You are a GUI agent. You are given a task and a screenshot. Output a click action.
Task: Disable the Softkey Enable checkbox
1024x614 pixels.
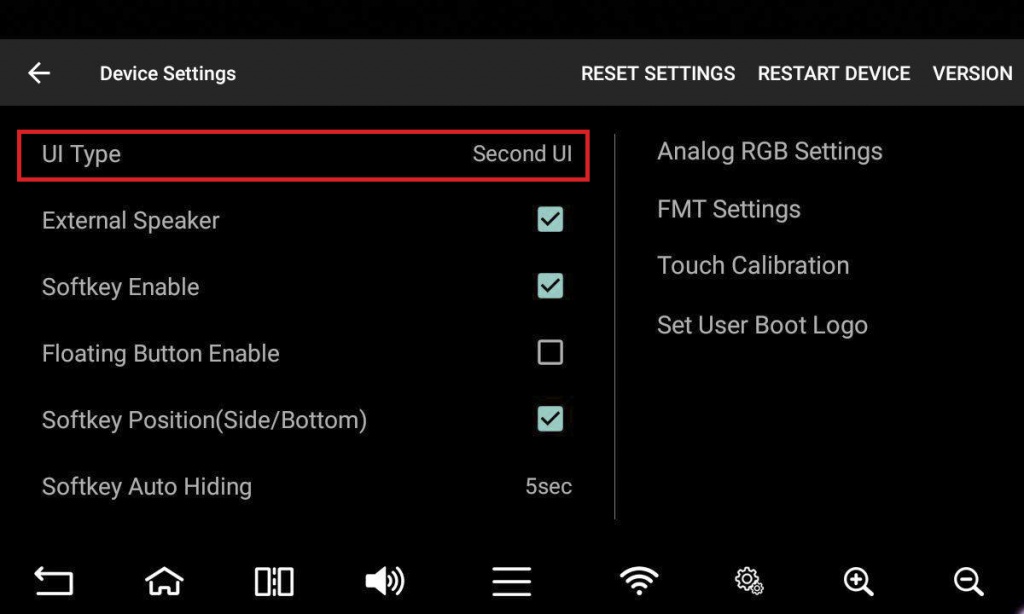(550, 287)
